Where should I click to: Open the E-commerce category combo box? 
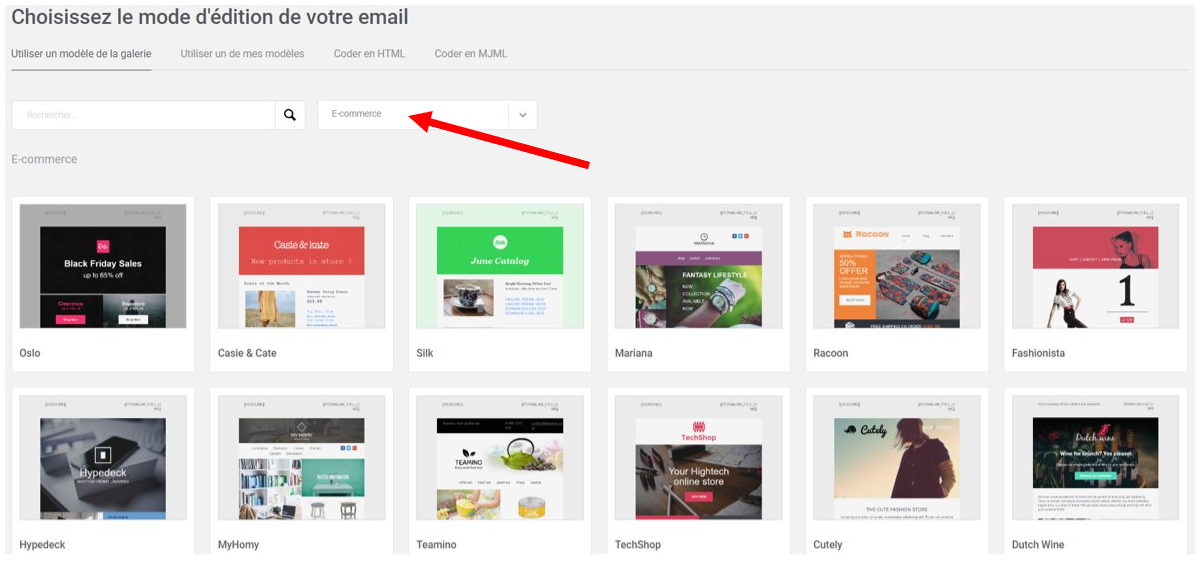coord(427,115)
